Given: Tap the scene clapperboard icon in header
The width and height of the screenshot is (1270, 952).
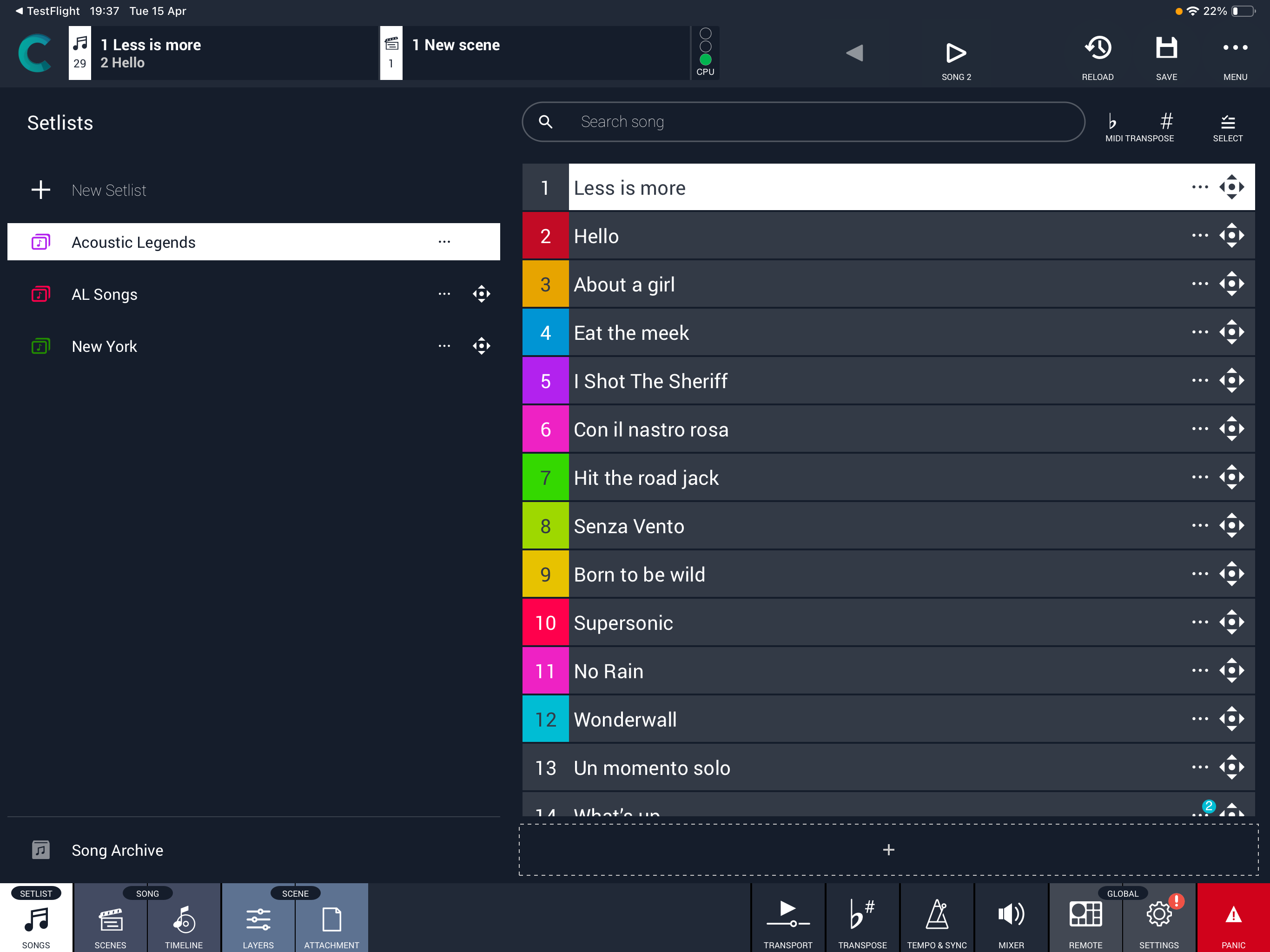Looking at the screenshot, I should coord(391,53).
